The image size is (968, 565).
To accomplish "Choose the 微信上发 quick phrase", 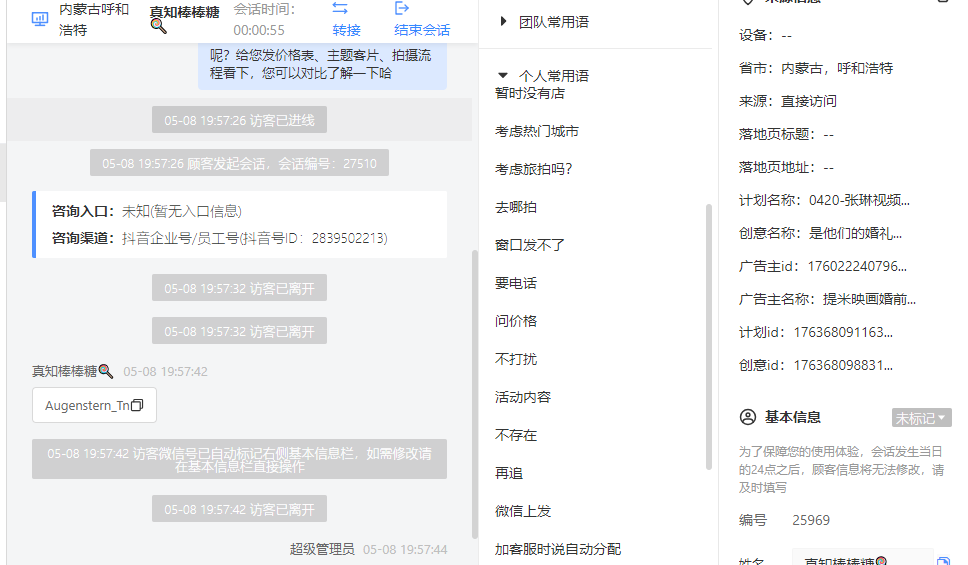I will pyautogui.click(x=522, y=511).
